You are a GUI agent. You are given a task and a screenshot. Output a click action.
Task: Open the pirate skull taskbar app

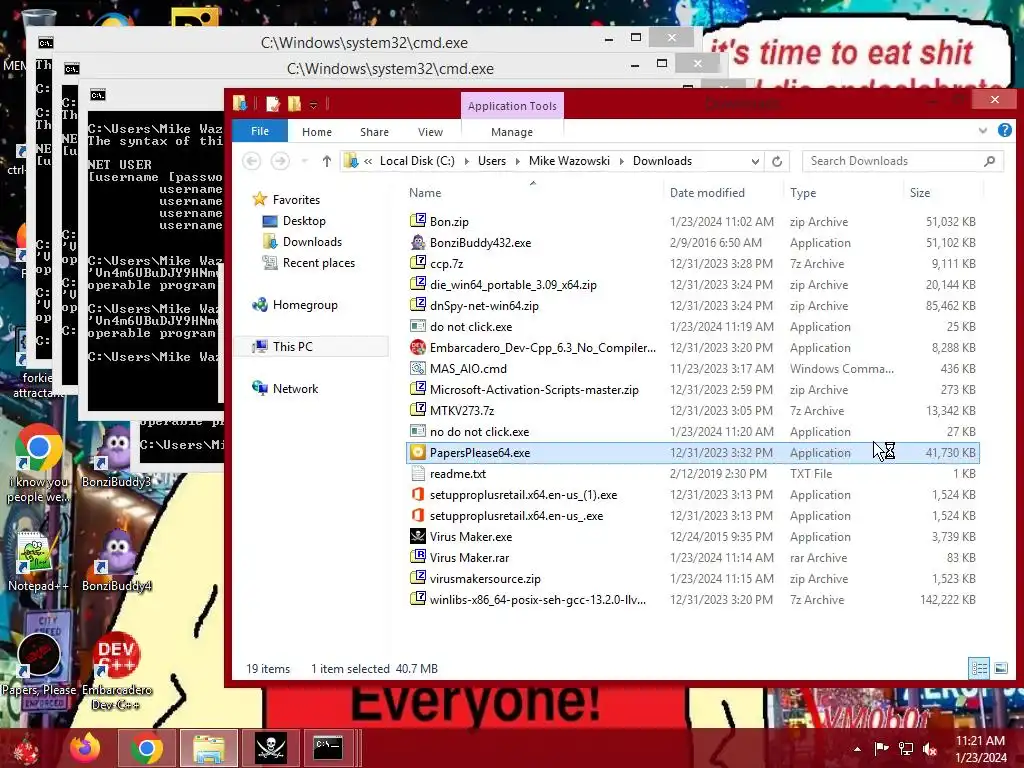[270, 748]
